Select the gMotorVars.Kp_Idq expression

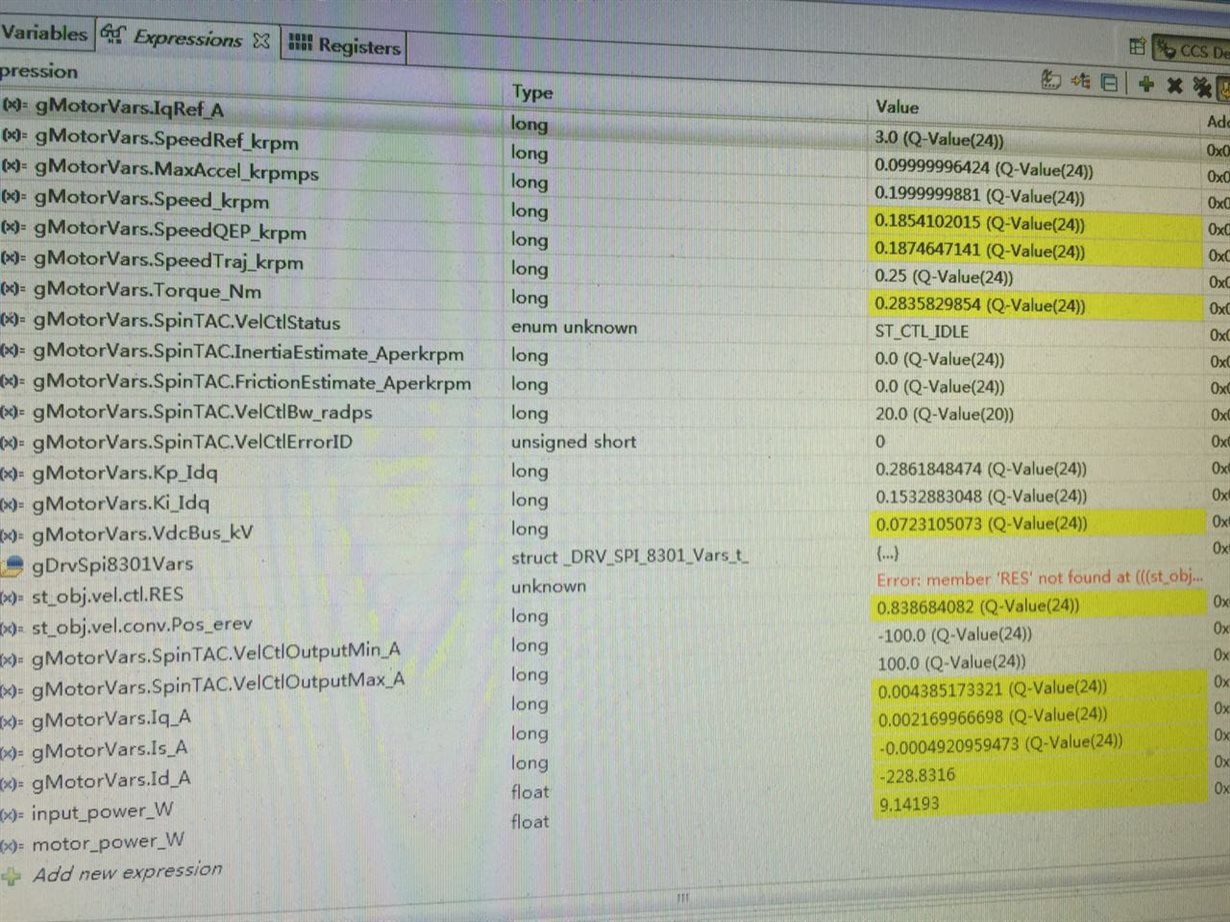(x=124, y=472)
